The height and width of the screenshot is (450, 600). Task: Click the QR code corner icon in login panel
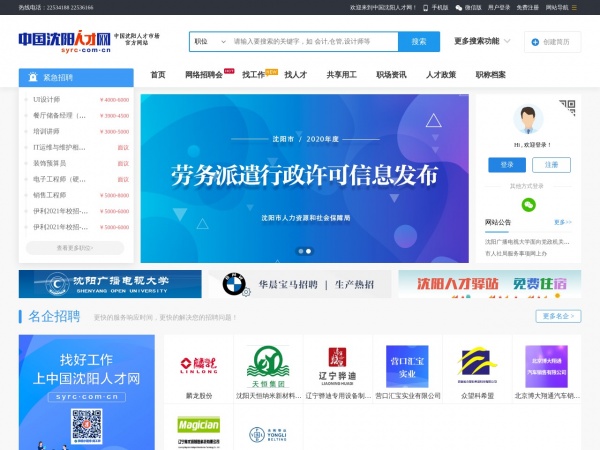(568, 107)
